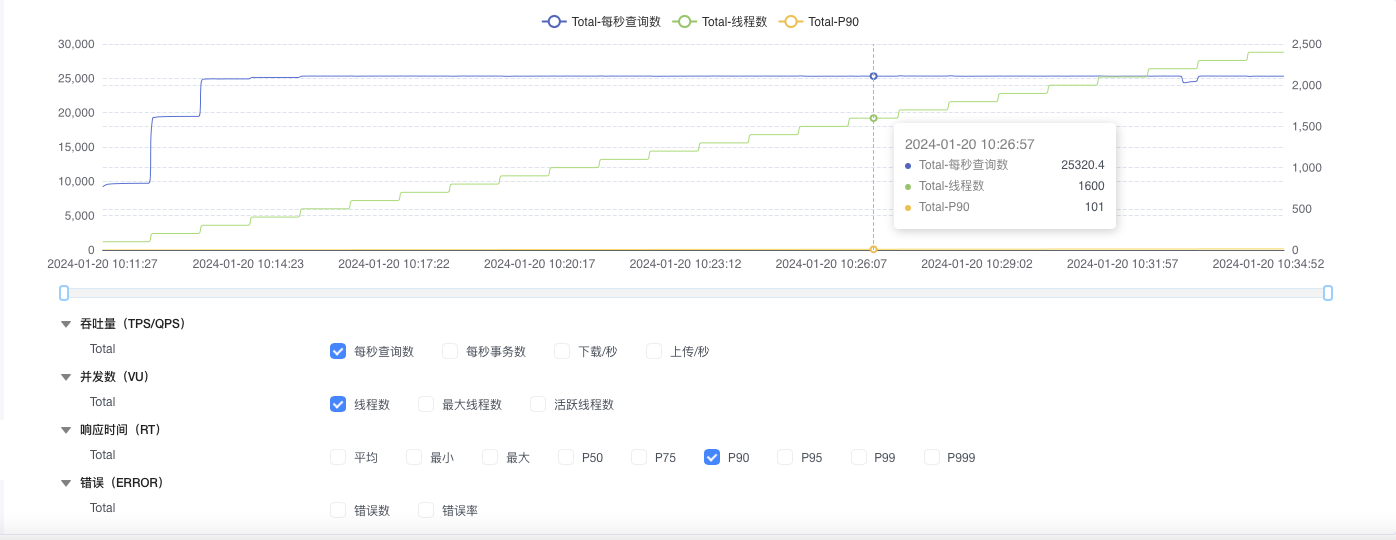Click the tooltip value 25320.4
Image resolution: width=1396 pixels, height=540 pixels.
pos(1082,165)
